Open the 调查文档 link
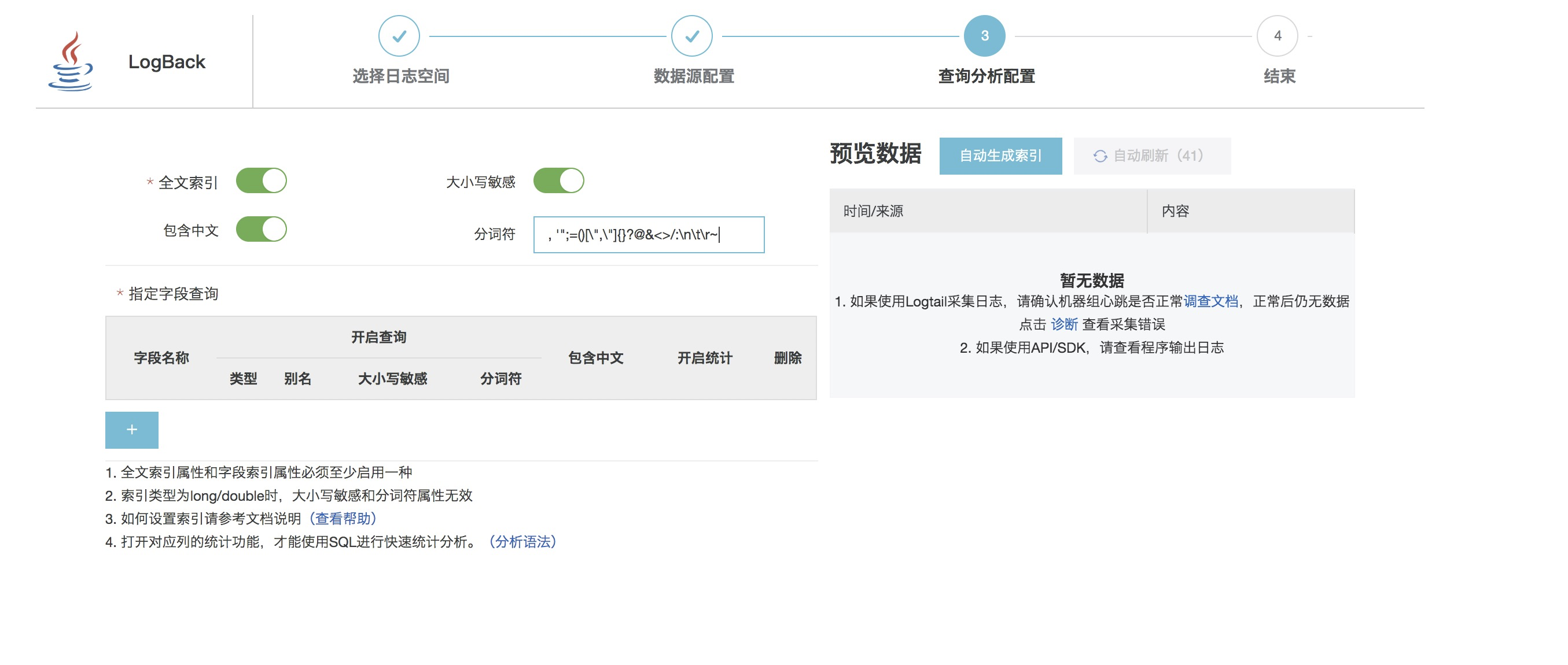Image resolution: width=1568 pixels, height=665 pixels. click(x=1210, y=301)
